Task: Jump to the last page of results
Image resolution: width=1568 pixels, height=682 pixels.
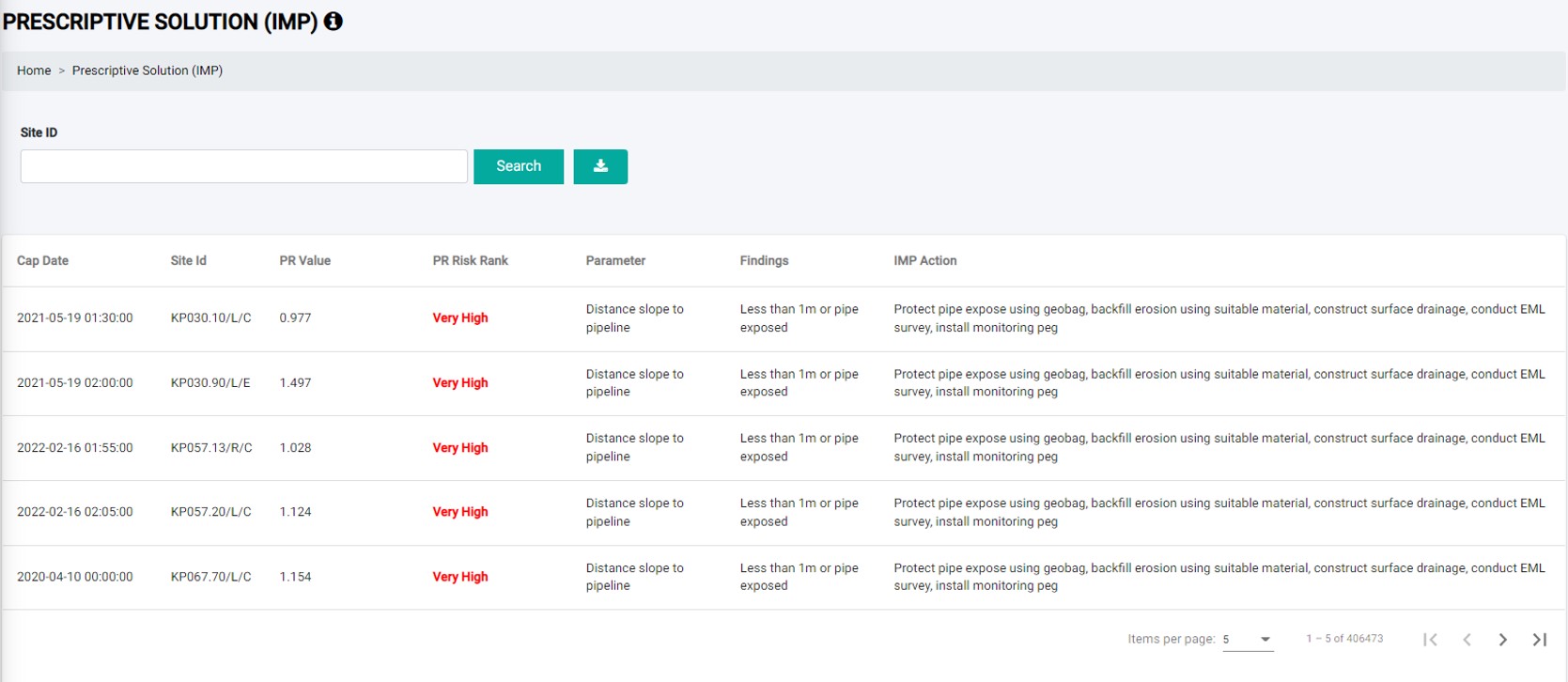Action: click(x=1539, y=640)
